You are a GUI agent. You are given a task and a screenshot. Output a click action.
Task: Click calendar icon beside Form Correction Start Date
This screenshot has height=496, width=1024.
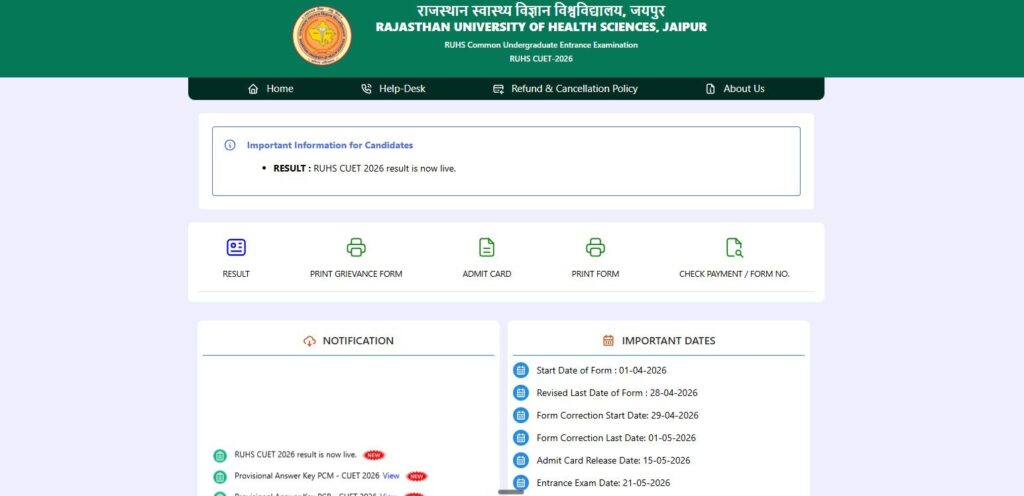520,415
